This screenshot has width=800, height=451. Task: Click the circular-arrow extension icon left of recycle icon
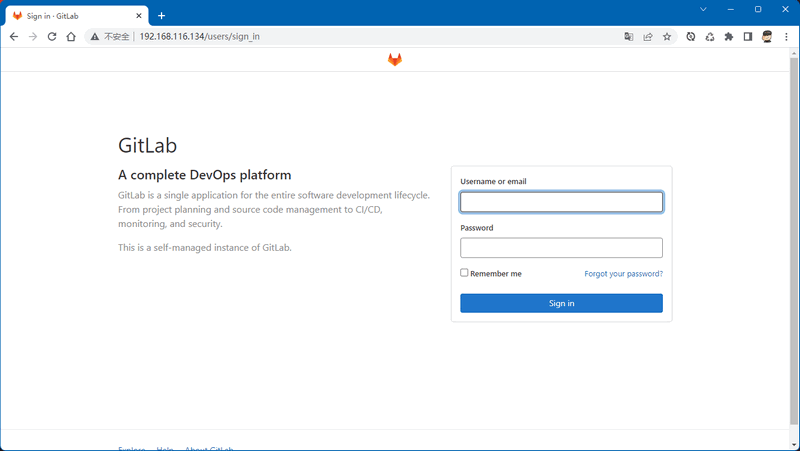[x=691, y=37]
